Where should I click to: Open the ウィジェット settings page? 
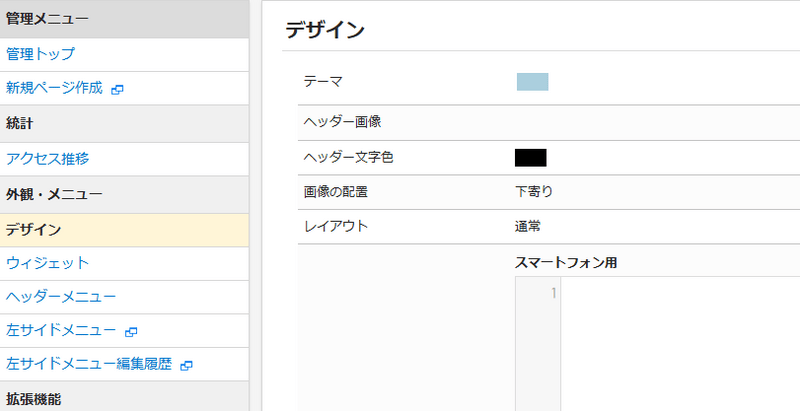coord(47,264)
